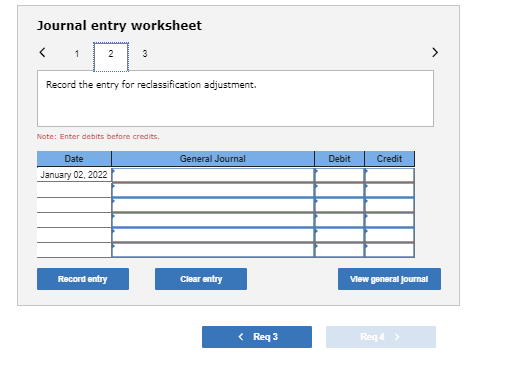
Task: Click first row Credit input cell
Action: tap(389, 175)
